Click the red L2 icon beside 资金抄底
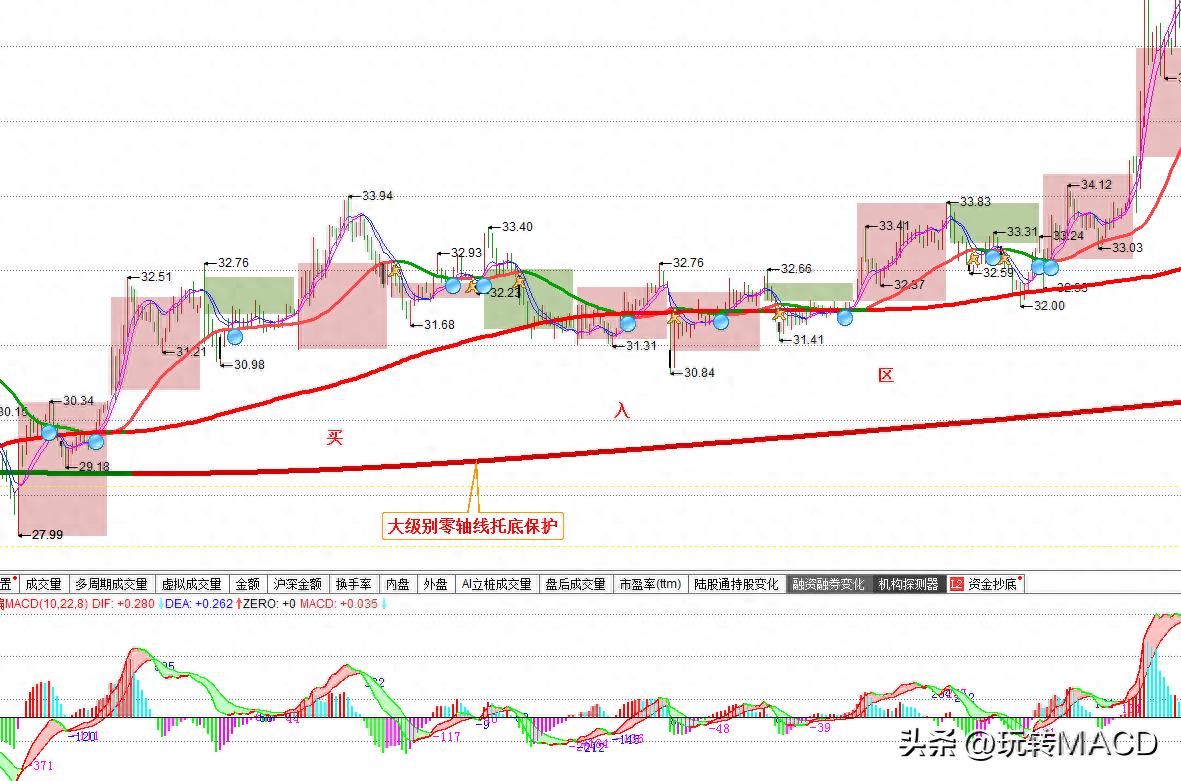Screen dimensions: 1181x781 pyautogui.click(x=956, y=584)
